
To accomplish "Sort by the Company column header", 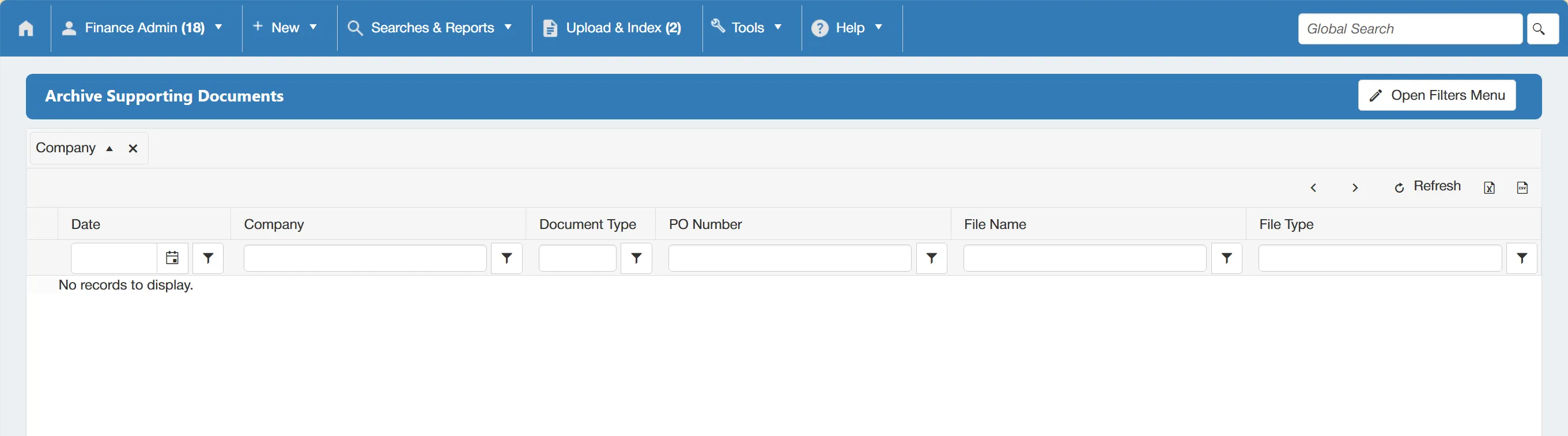I will point(274,224).
